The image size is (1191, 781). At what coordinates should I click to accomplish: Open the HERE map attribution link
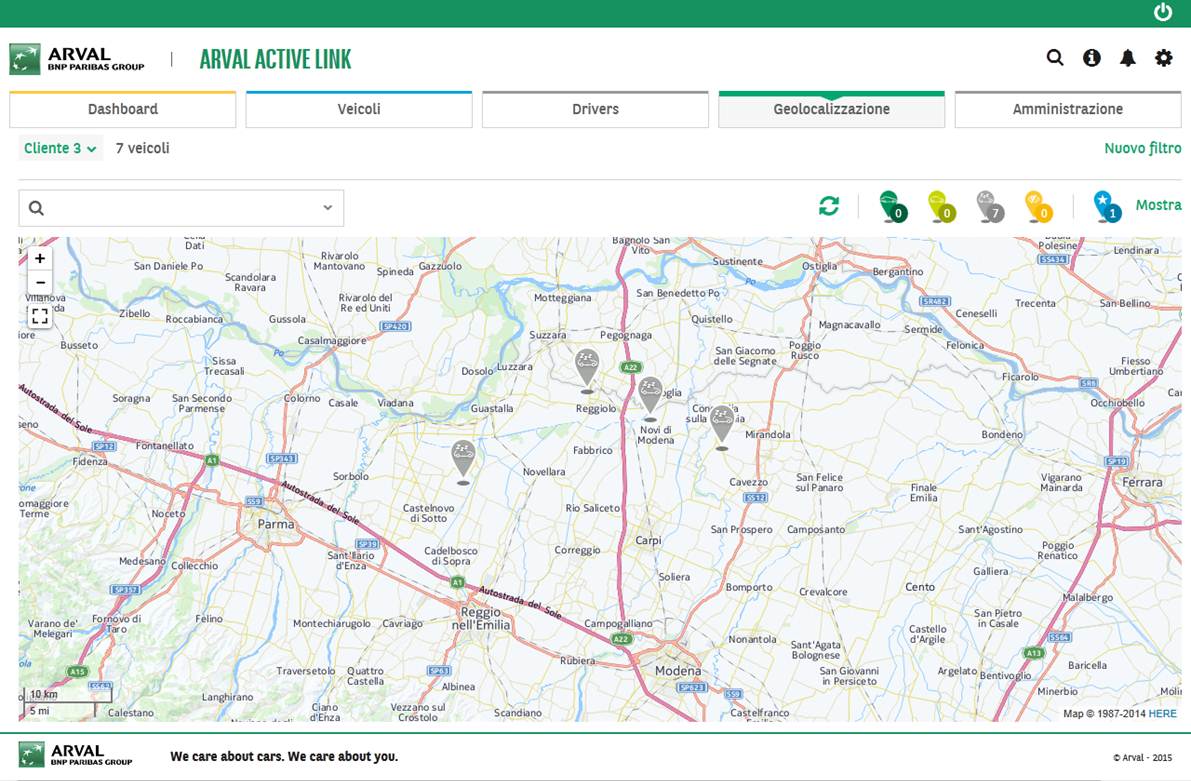click(1162, 713)
